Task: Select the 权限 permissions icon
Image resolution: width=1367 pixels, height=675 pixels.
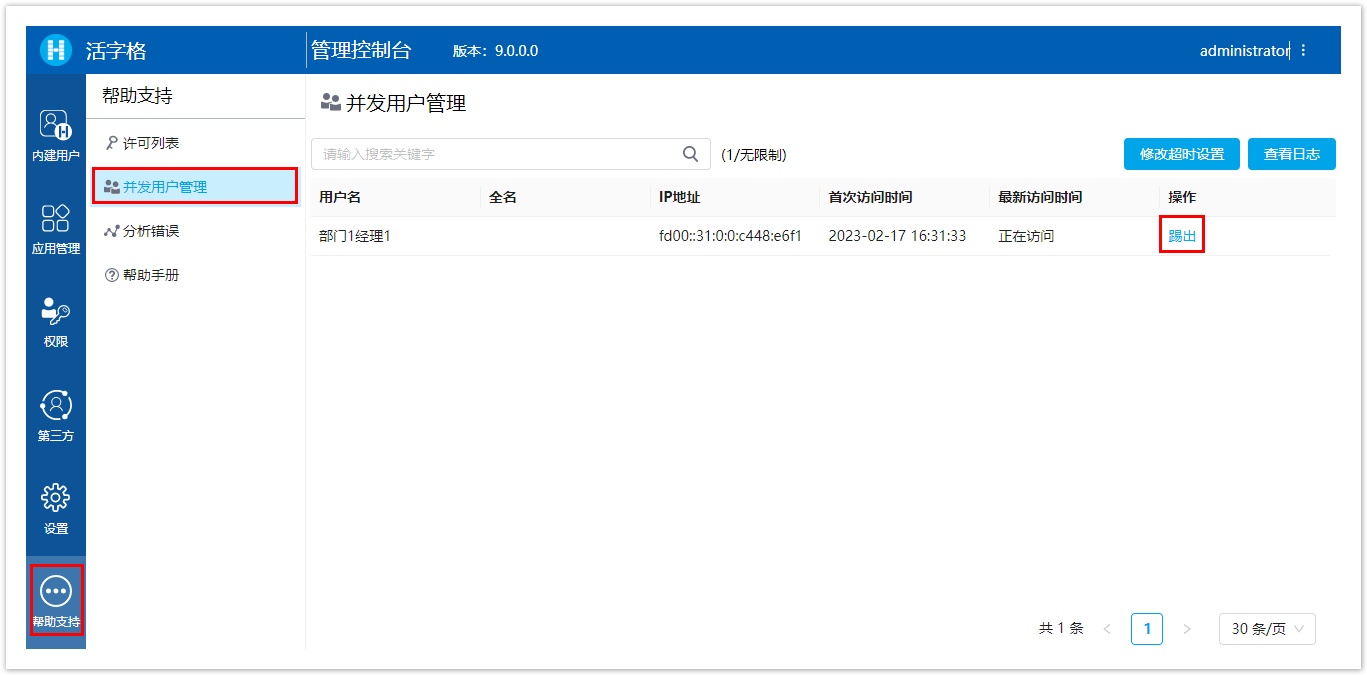Action: (x=56, y=312)
